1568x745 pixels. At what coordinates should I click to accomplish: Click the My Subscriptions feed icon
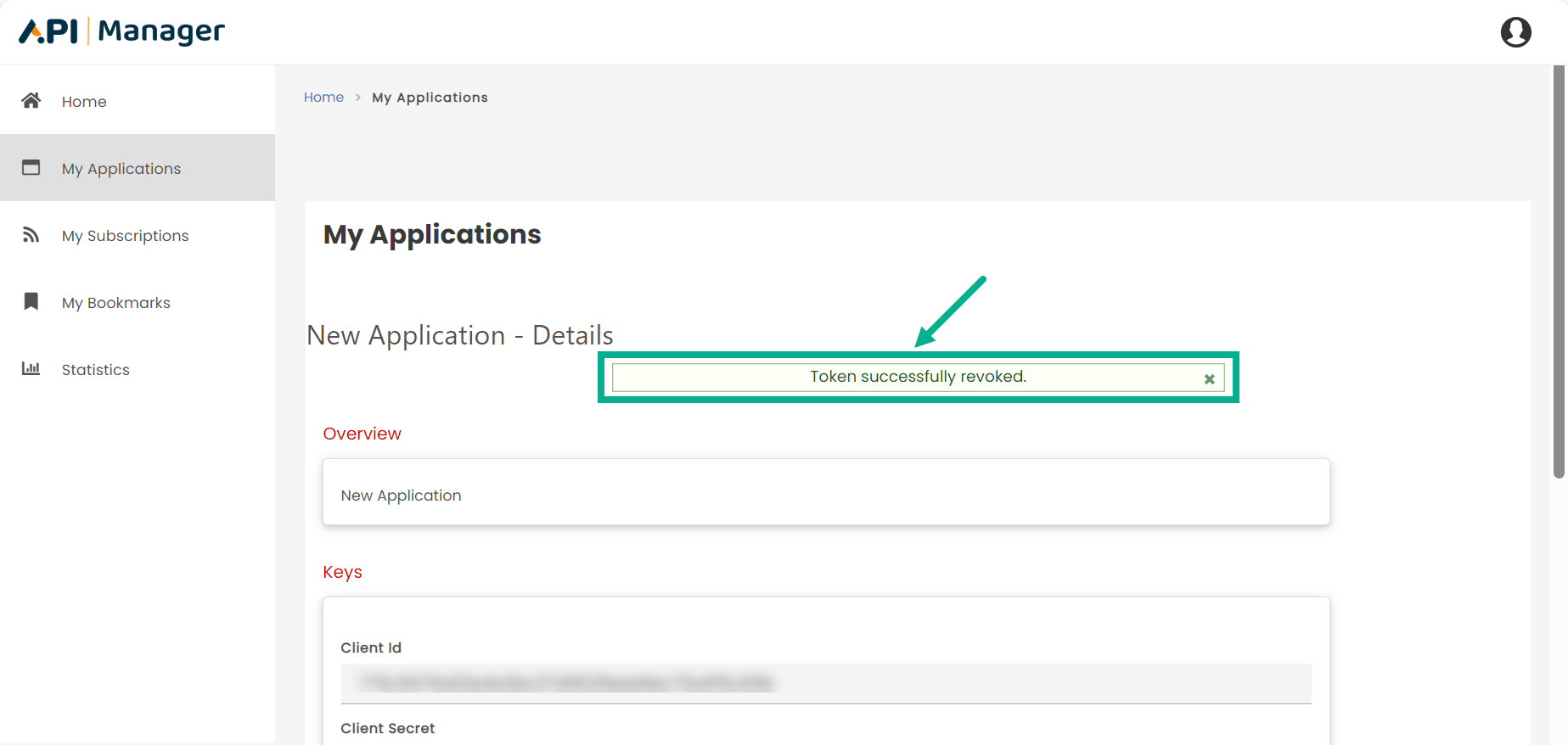tap(31, 235)
